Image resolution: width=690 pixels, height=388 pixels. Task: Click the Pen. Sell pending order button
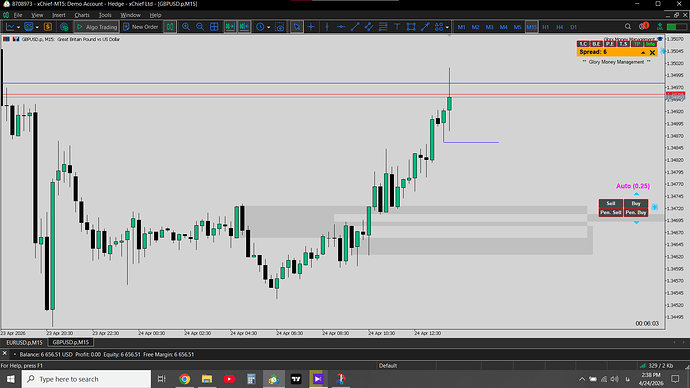[611, 212]
